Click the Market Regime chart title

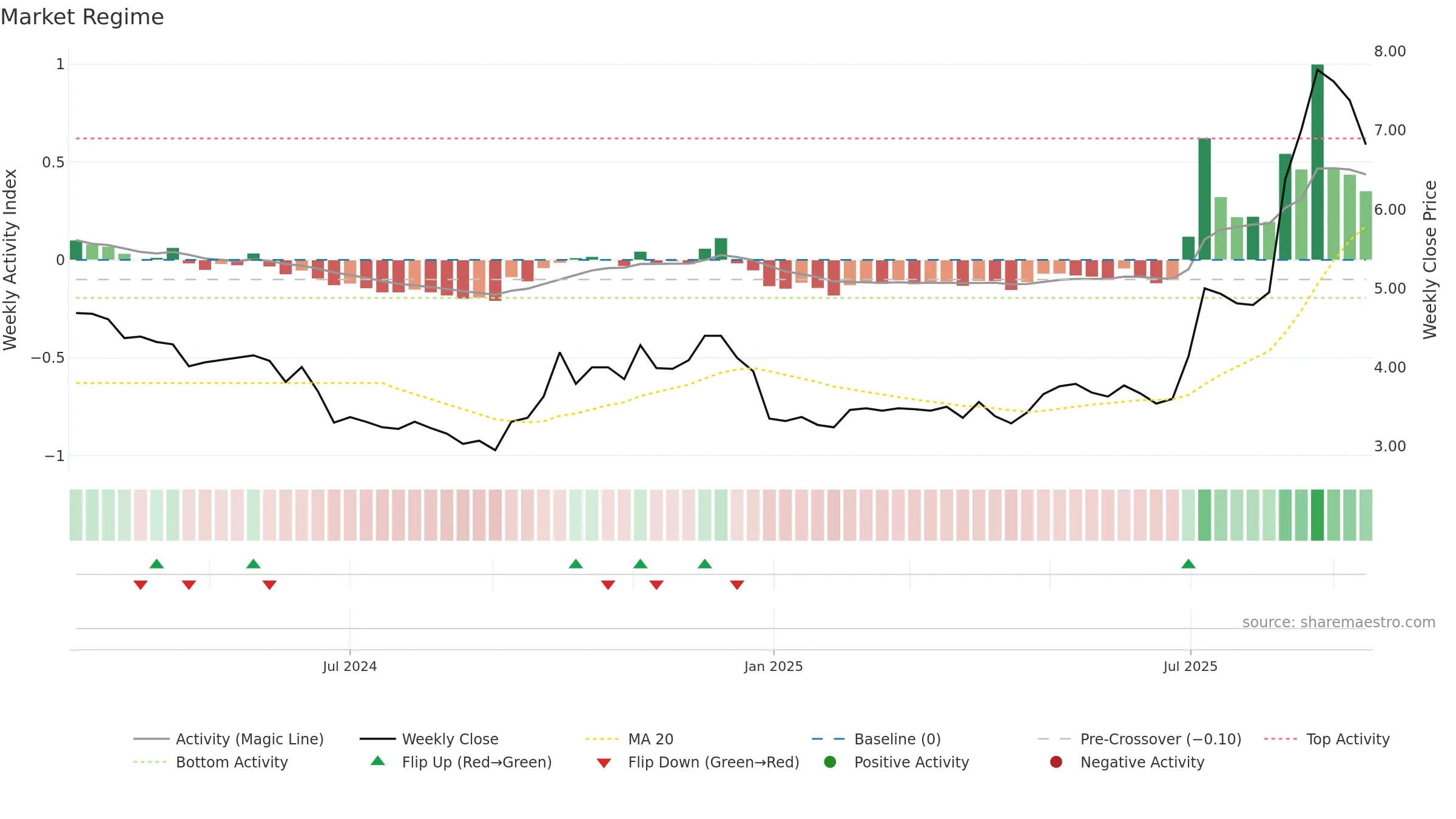(82, 17)
